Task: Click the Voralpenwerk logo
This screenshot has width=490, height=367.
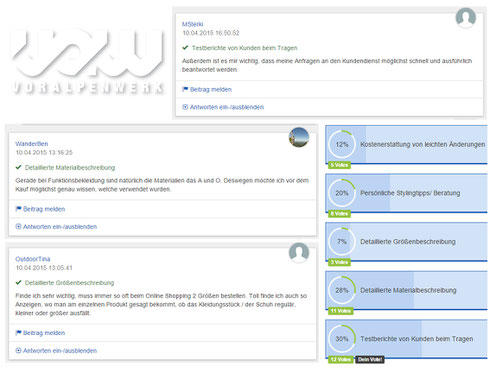Action: [88, 60]
